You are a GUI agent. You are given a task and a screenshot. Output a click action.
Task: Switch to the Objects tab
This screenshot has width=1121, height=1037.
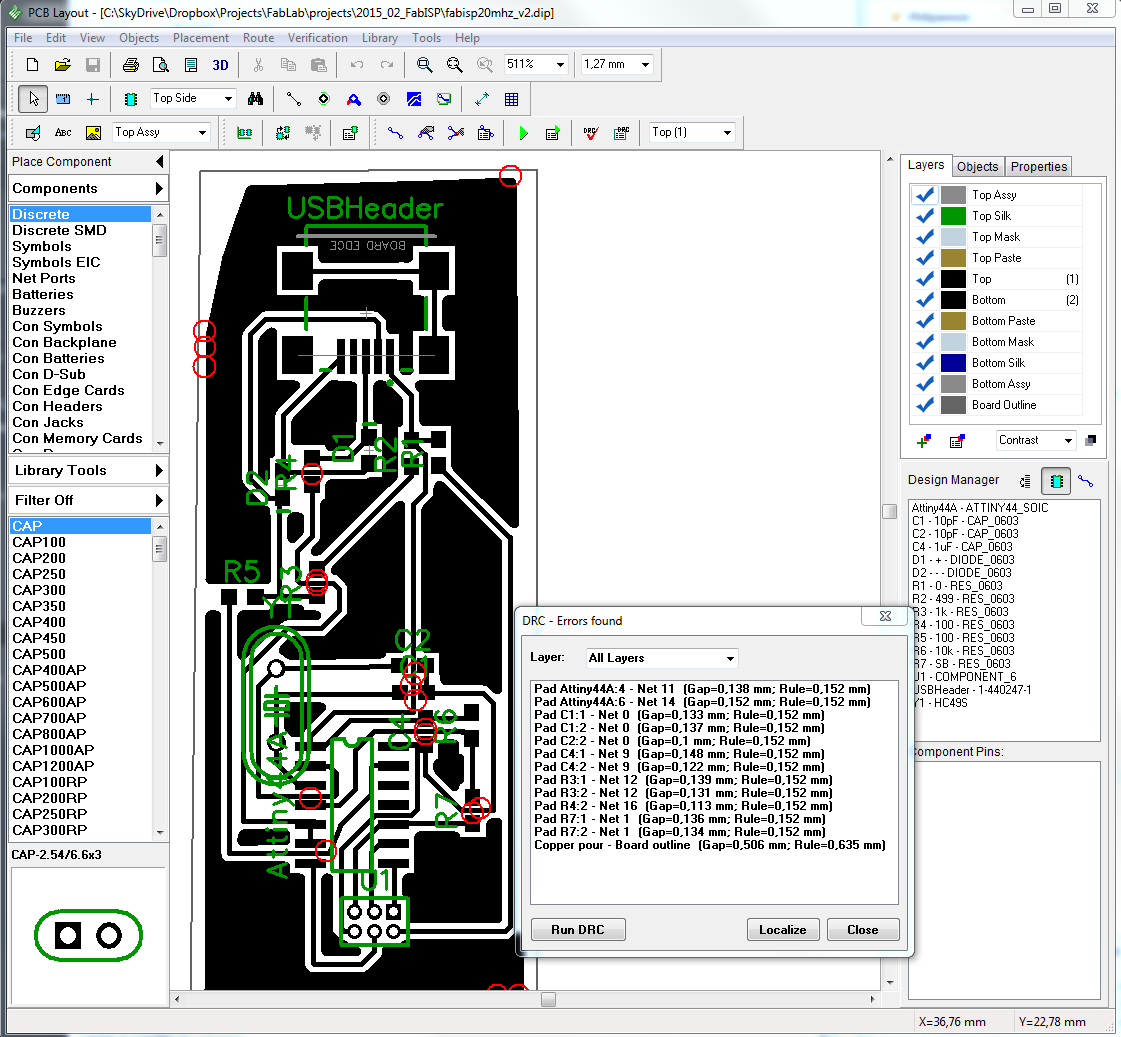977,167
